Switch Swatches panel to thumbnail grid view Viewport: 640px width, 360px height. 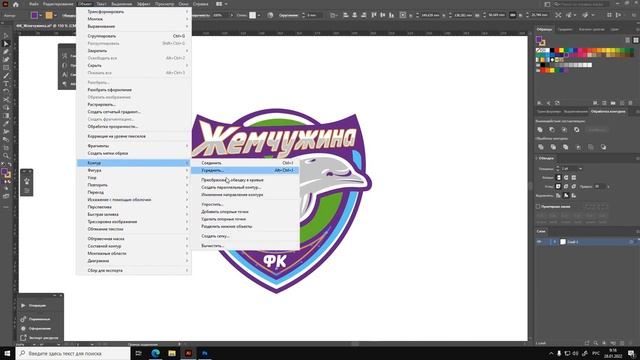coord(636,40)
